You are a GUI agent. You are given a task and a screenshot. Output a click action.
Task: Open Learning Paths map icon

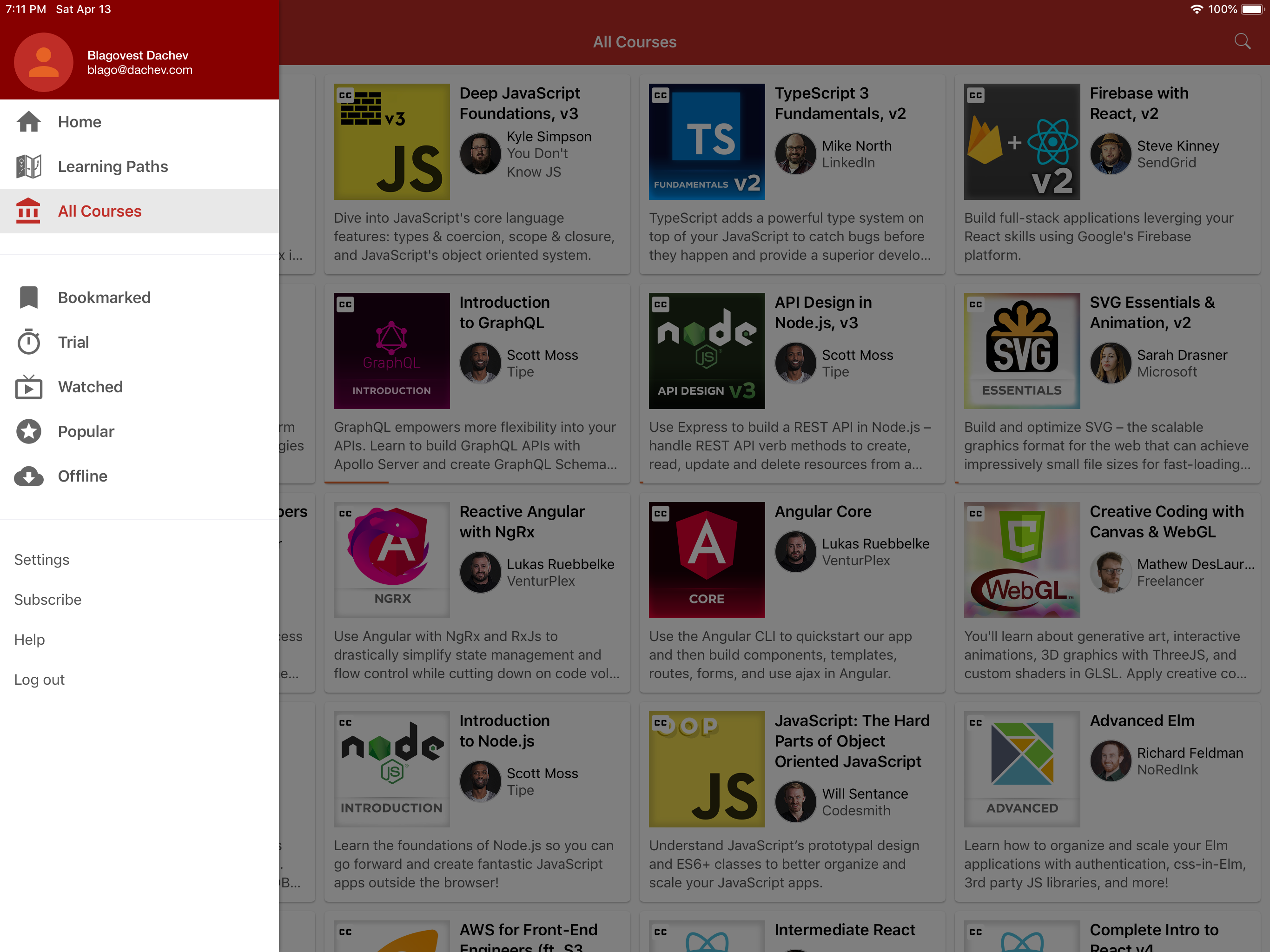click(28, 166)
